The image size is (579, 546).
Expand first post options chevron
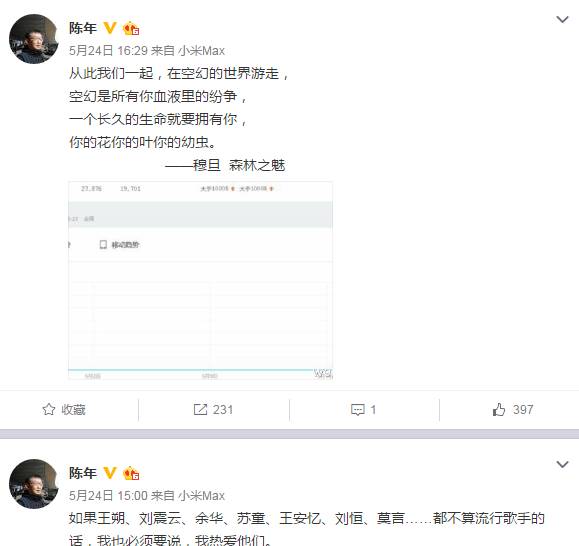(x=562, y=20)
